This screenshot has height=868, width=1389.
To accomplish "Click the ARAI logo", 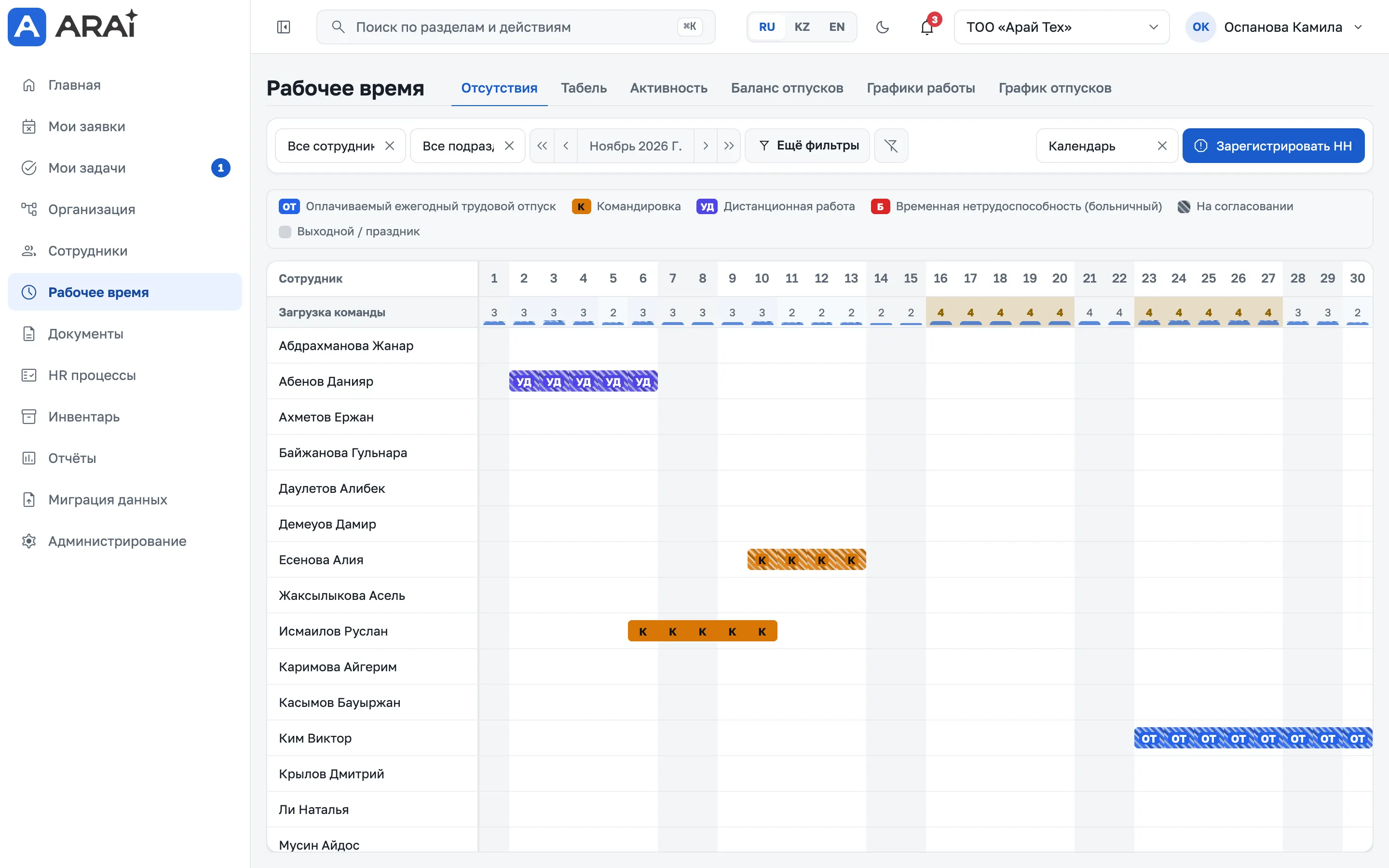I will 73,27.
